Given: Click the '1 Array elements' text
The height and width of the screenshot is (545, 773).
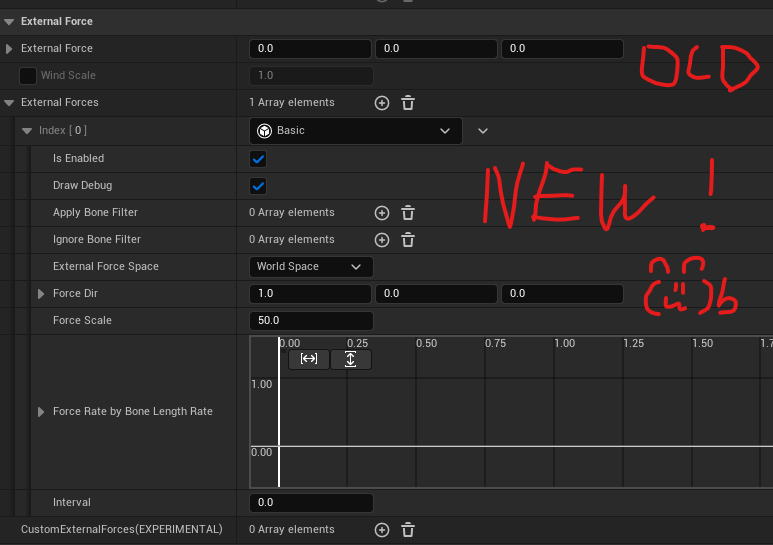Looking at the screenshot, I should (x=291, y=102).
